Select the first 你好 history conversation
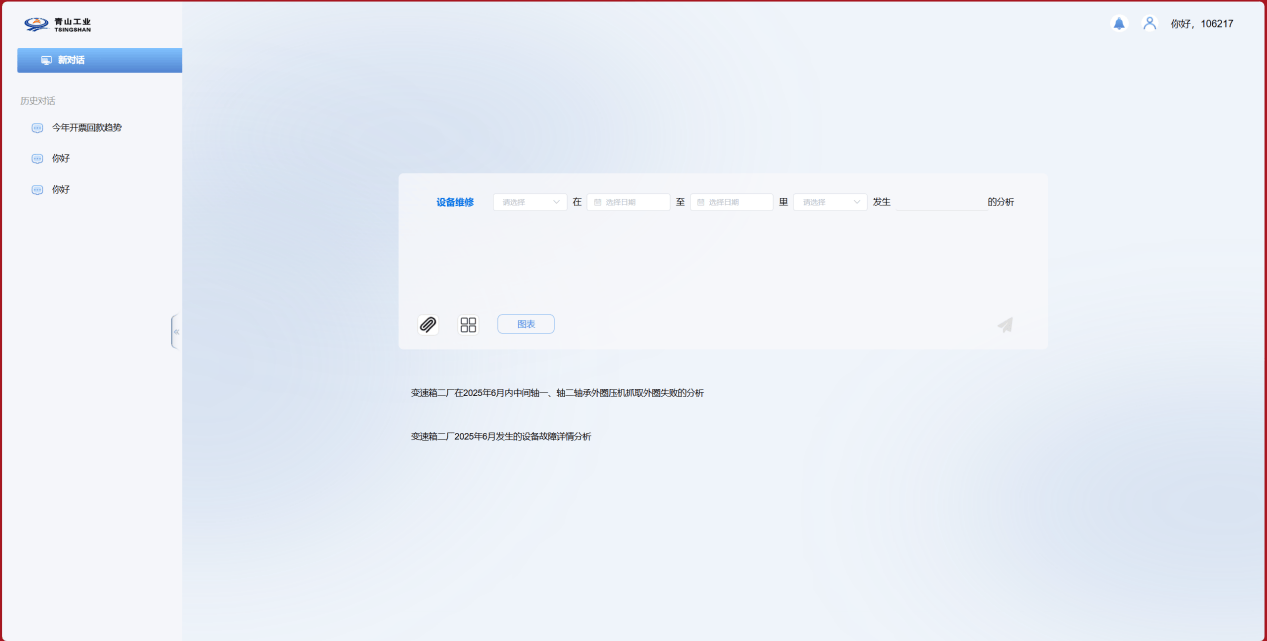Image resolution: width=1267 pixels, height=641 pixels. 61,159
